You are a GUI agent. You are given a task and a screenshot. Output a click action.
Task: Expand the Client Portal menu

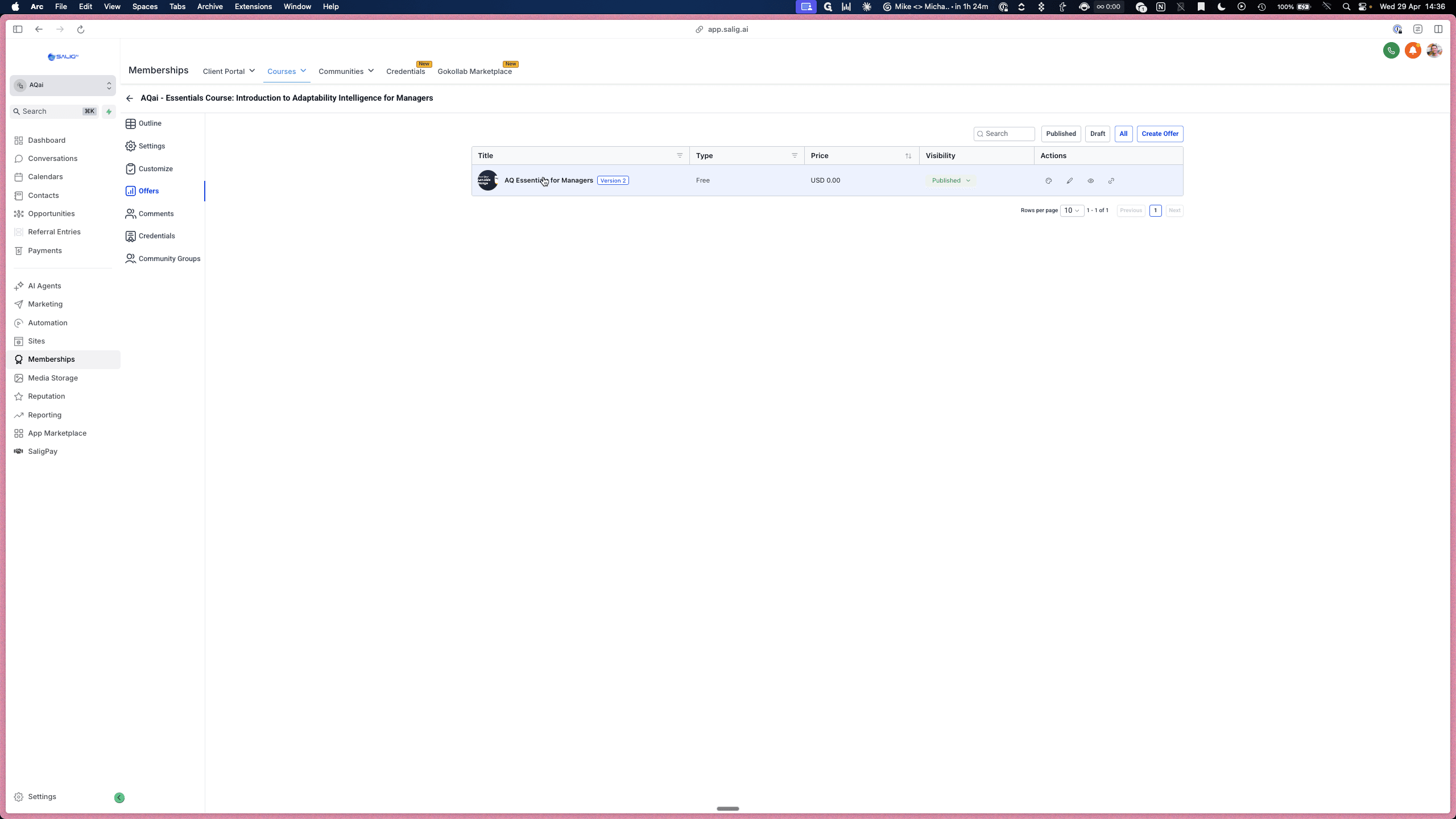click(x=229, y=71)
